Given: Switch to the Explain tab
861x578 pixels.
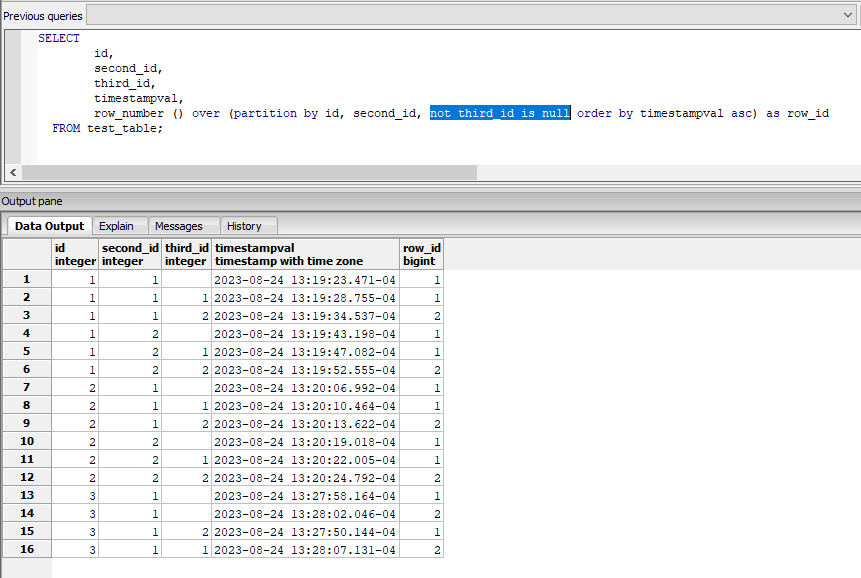Looking at the screenshot, I should pos(115,226).
